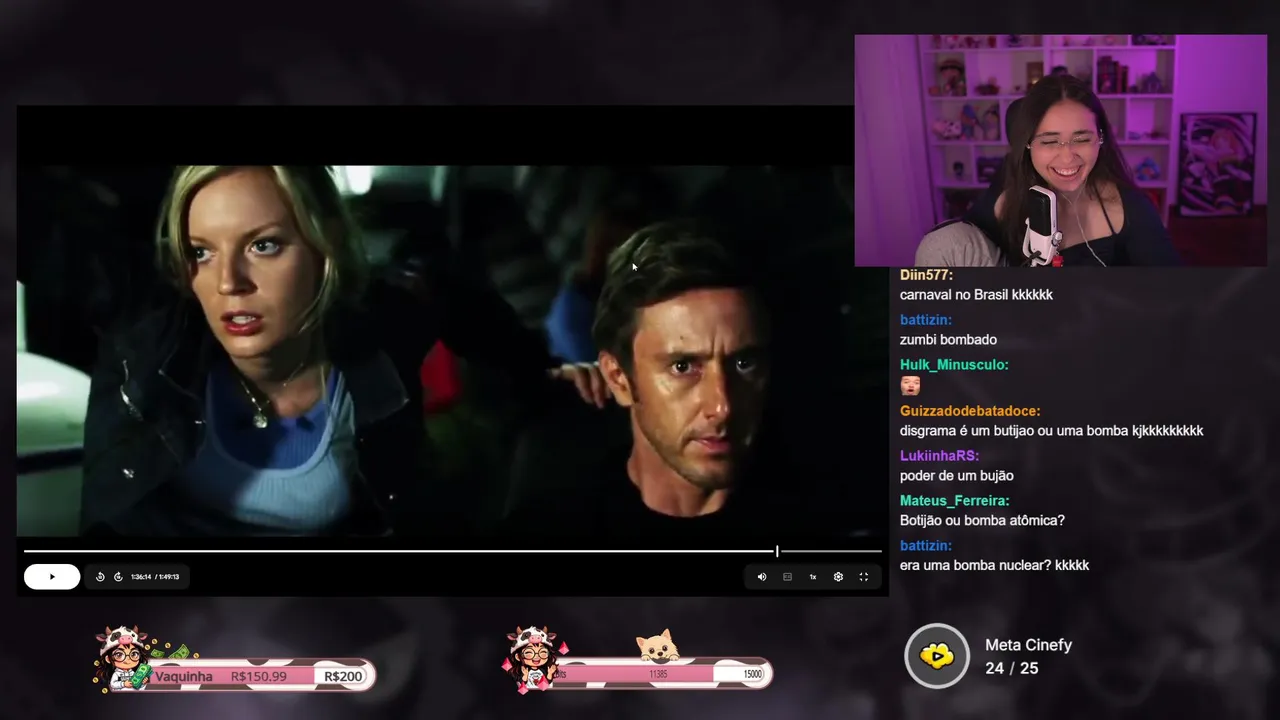The height and width of the screenshot is (720, 1280).
Task: Enter fullscreen mode in the player
Action: (x=864, y=577)
